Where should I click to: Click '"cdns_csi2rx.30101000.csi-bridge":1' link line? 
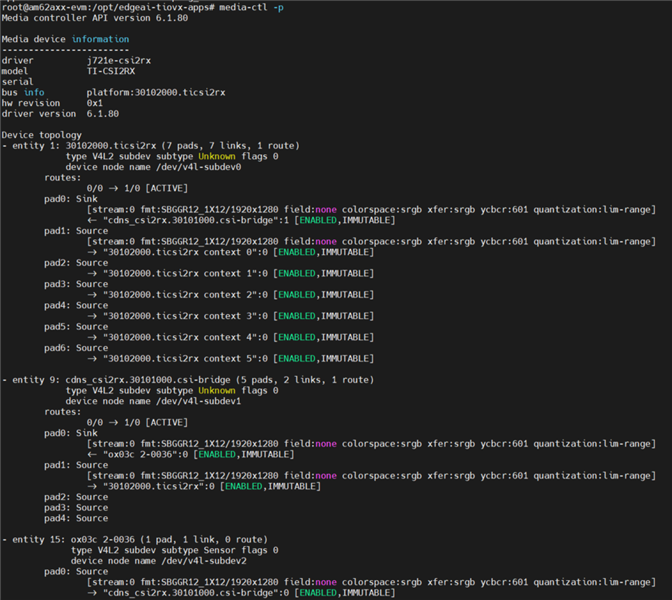coord(241,220)
